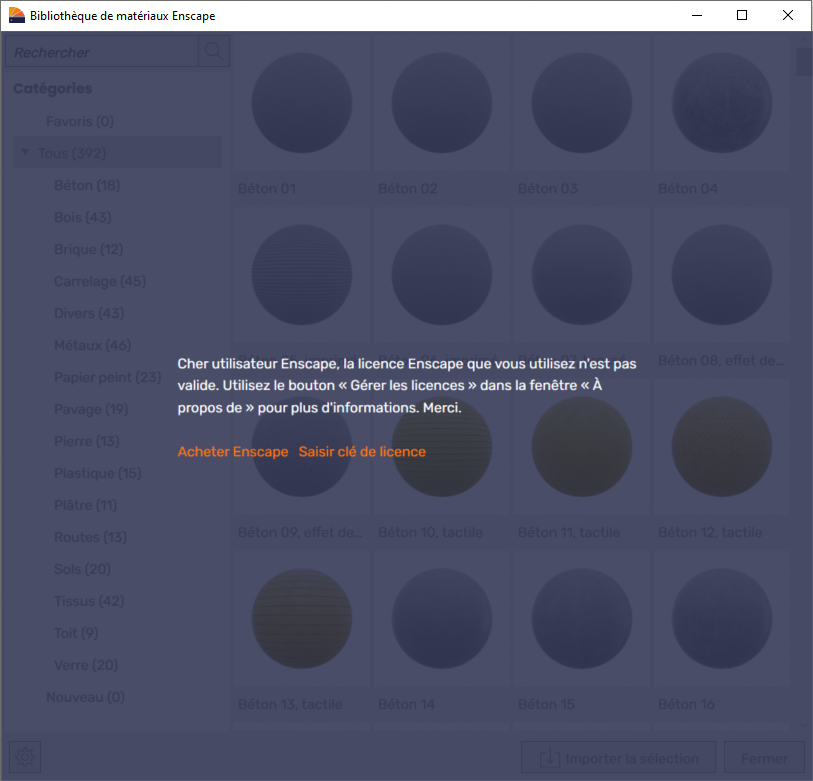Select the Béton 12, tactile material sphere
The image size is (813, 781).
click(x=722, y=447)
